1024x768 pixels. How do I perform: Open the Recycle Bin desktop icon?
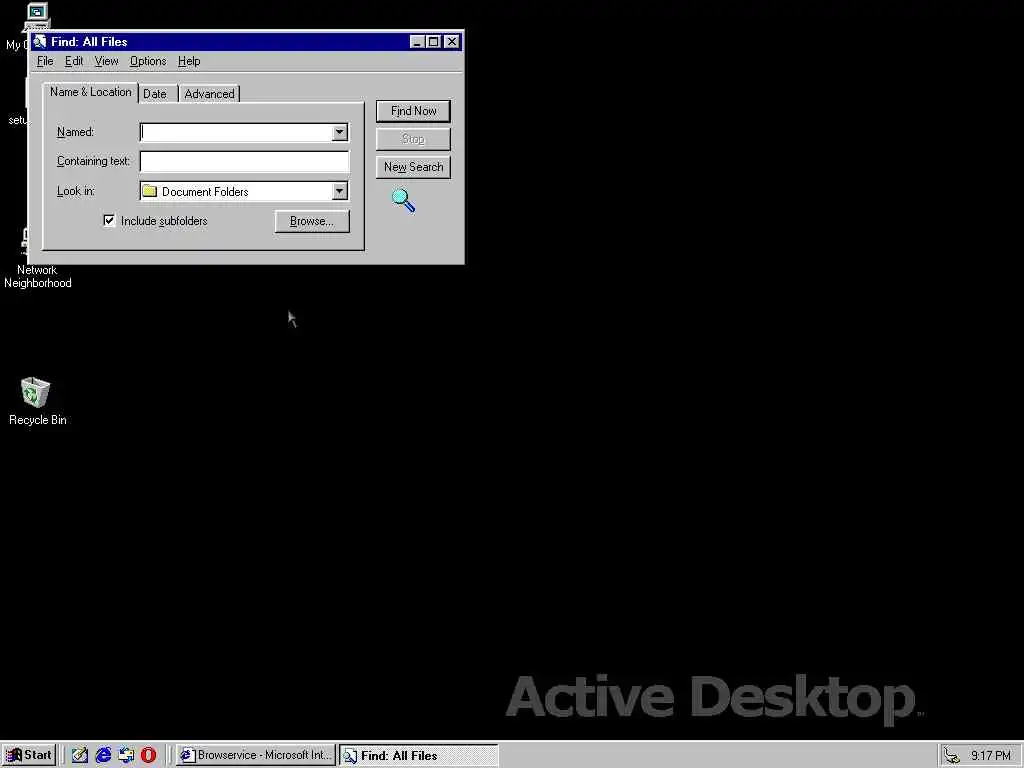tap(35, 392)
